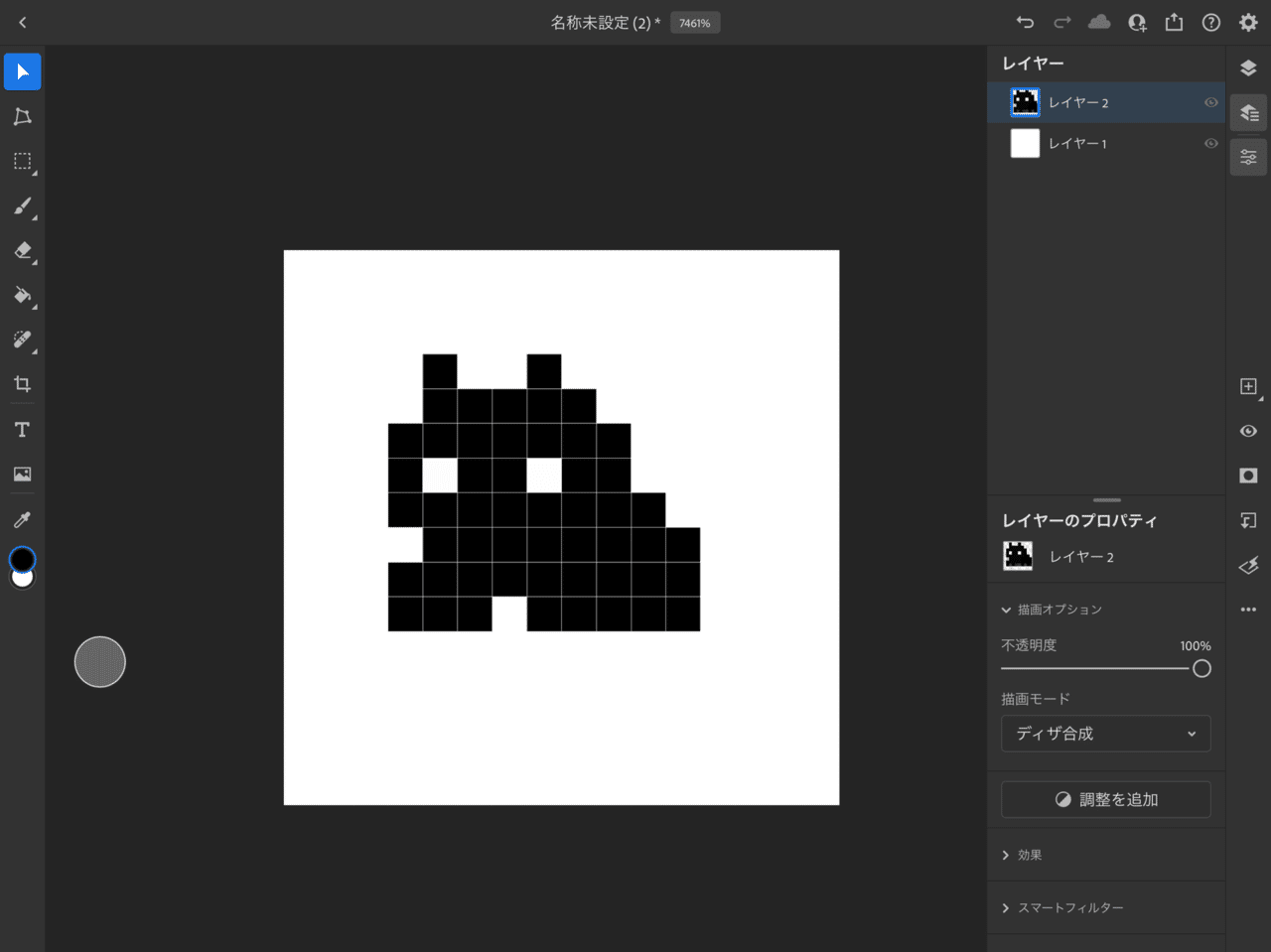Select the Spot Healing brush tool
Screen dimensions: 1271x952
point(22,340)
